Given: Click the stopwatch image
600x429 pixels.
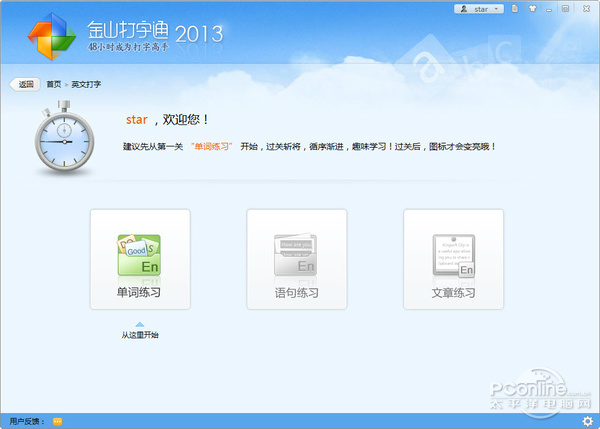Looking at the screenshot, I should pos(64,138).
